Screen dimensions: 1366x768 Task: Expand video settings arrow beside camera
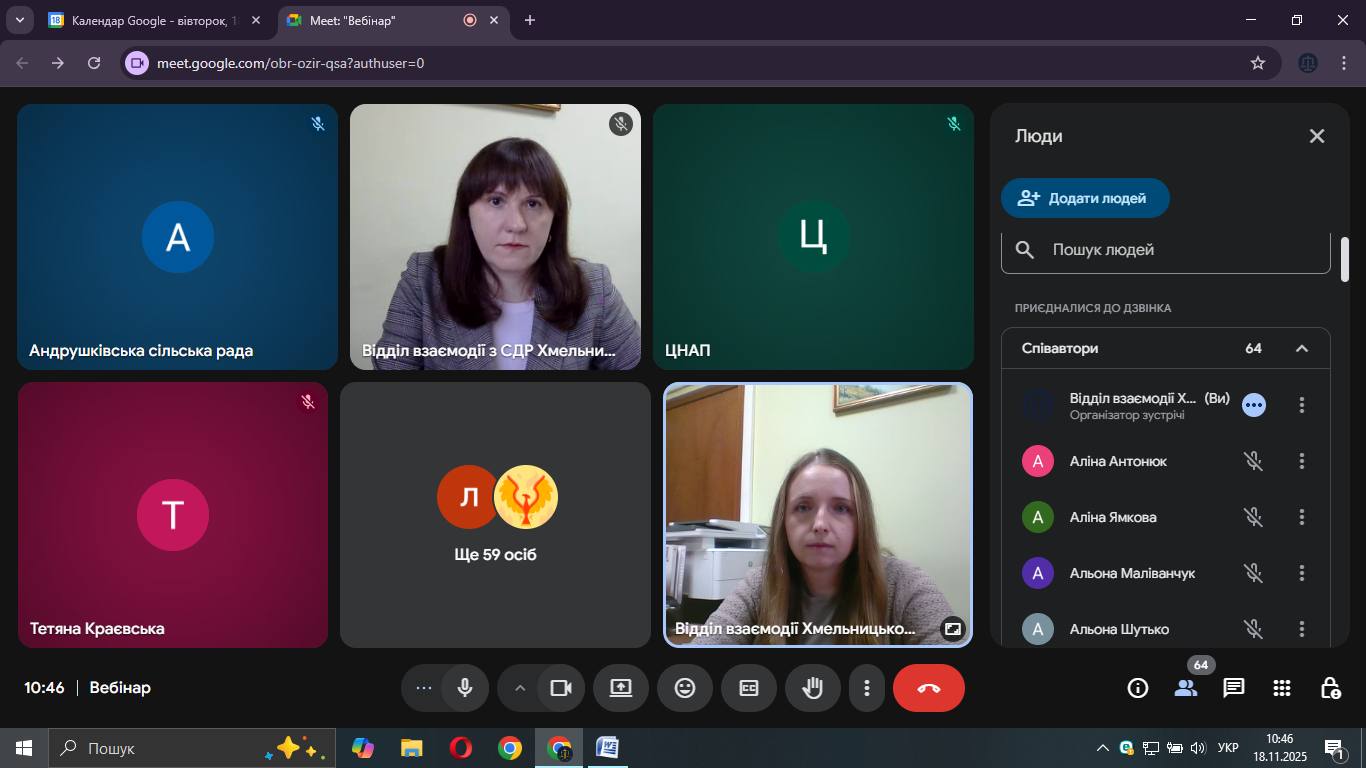520,688
